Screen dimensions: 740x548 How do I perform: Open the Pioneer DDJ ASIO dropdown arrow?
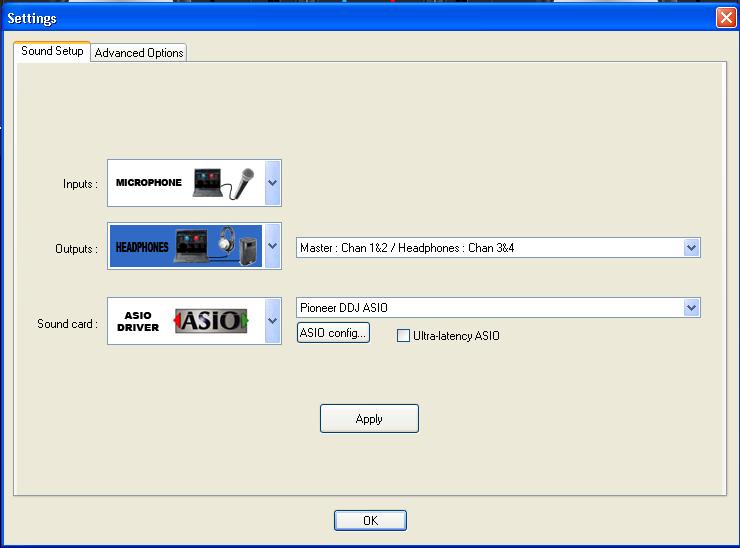pos(691,307)
